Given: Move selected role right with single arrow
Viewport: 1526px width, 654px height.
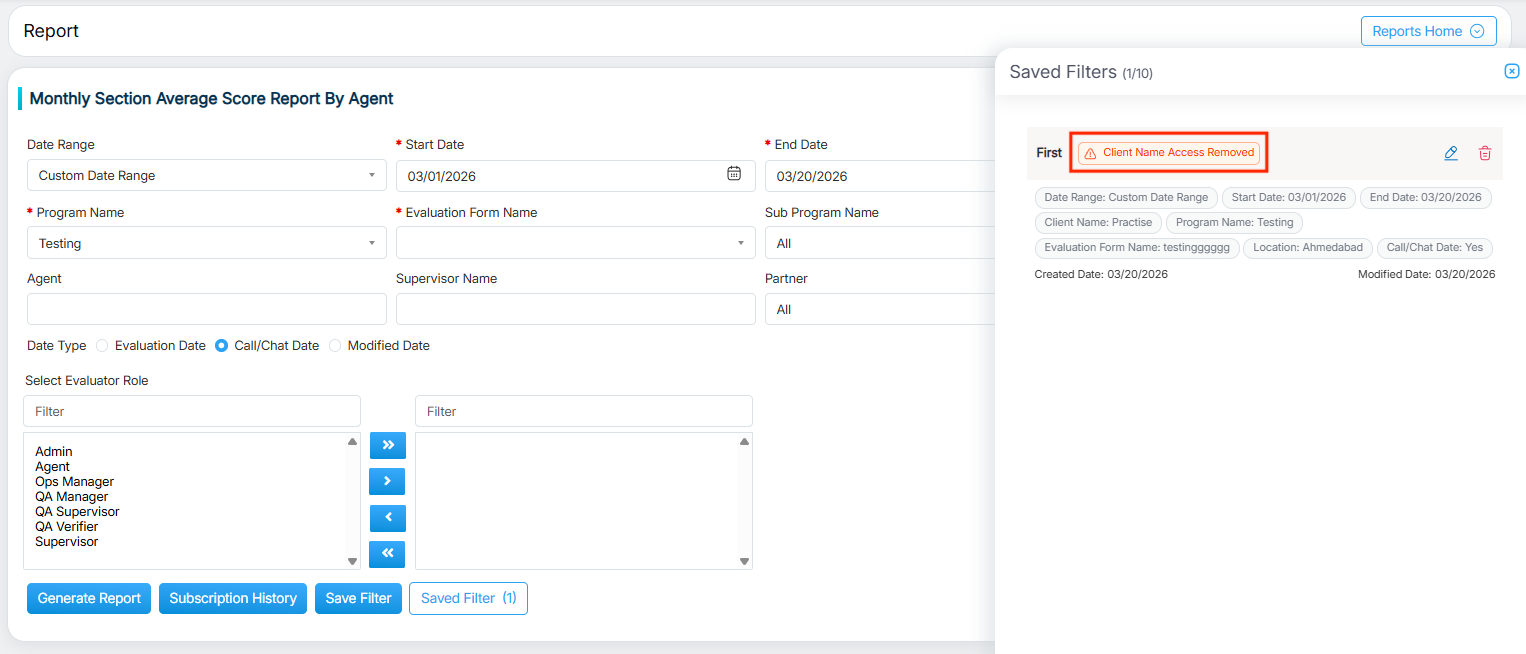Looking at the screenshot, I should pos(387,481).
